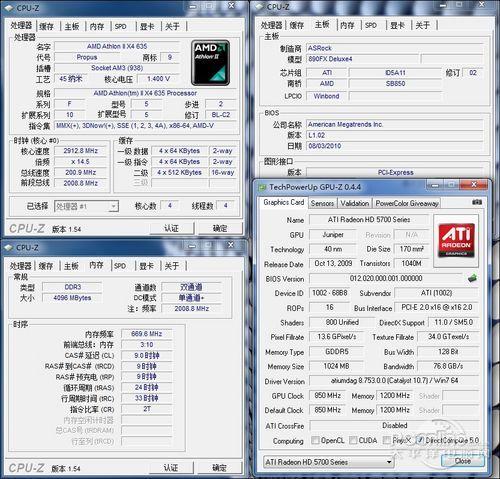The image size is (500, 479).
Task: Click the Driver Version field in GPU-Z
Action: tap(394, 381)
